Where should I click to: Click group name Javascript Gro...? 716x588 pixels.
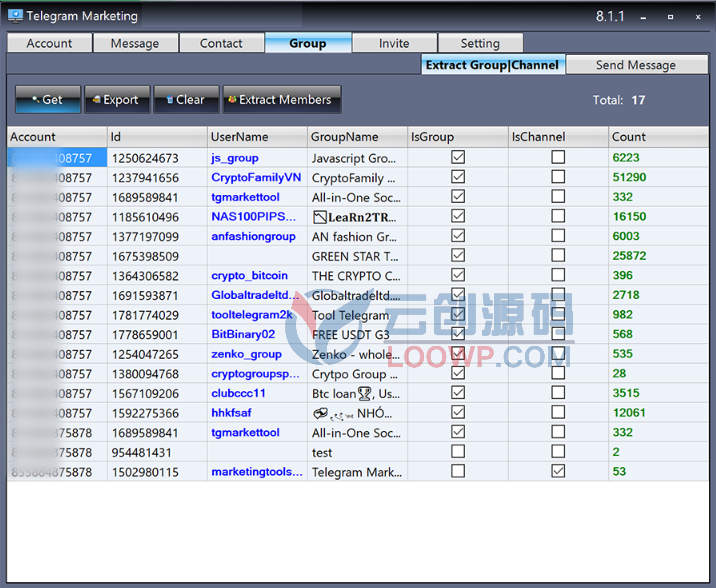pyautogui.click(x=354, y=158)
